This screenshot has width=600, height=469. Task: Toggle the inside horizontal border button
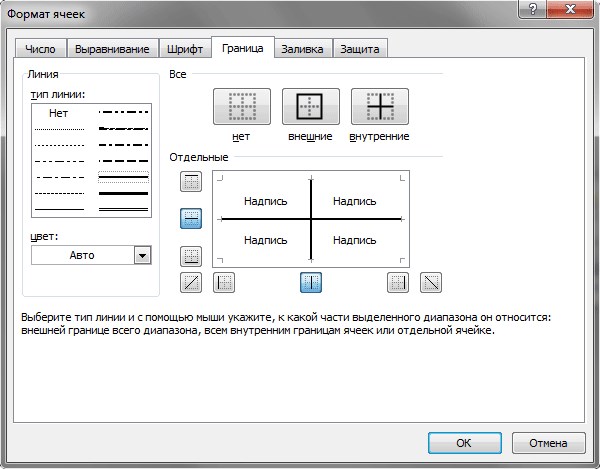pyautogui.click(x=191, y=218)
